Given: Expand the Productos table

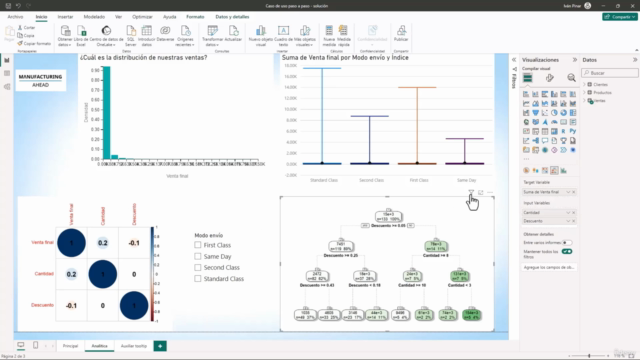Looking at the screenshot, I should [584, 93].
